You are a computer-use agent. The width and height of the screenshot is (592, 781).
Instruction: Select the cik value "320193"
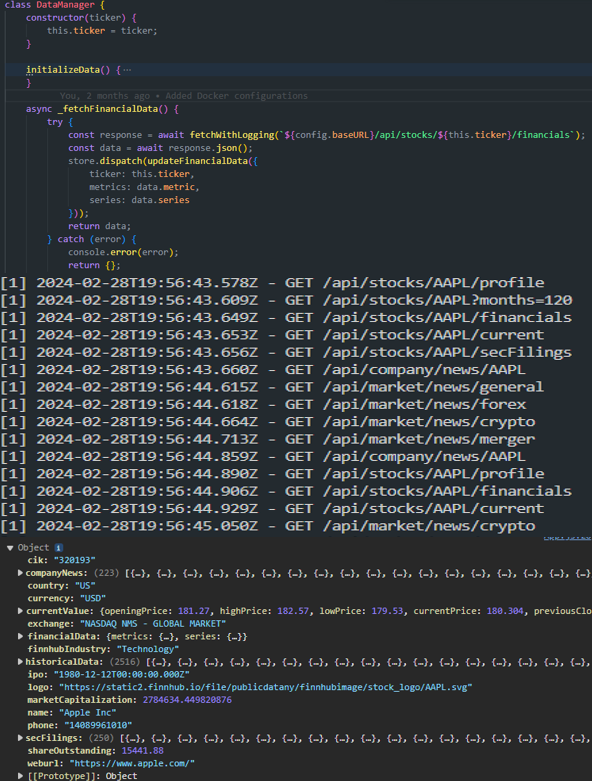coord(75,560)
